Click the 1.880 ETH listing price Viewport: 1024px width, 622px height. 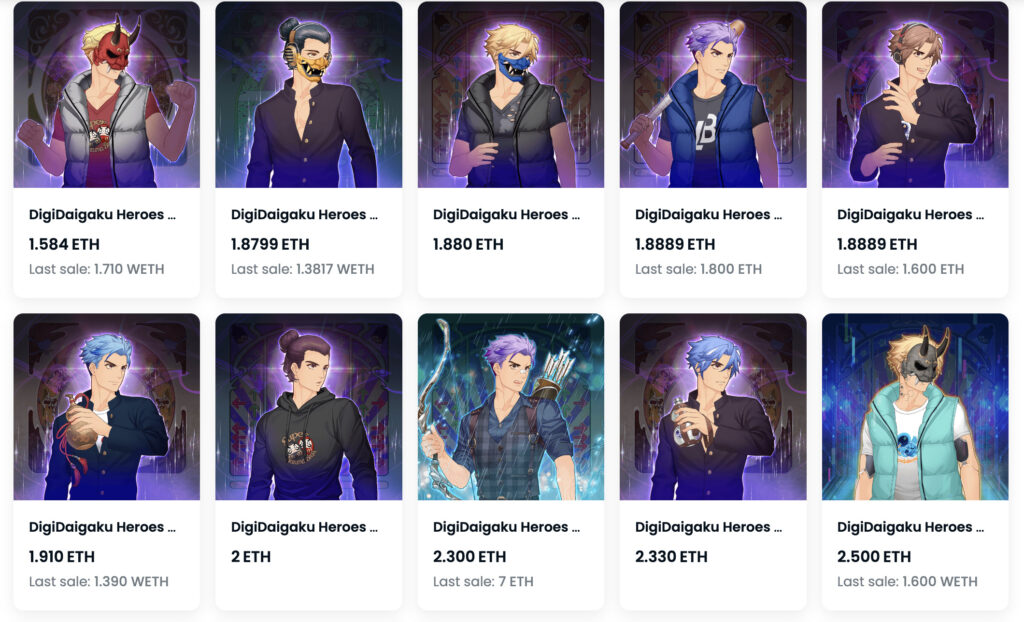tap(468, 244)
